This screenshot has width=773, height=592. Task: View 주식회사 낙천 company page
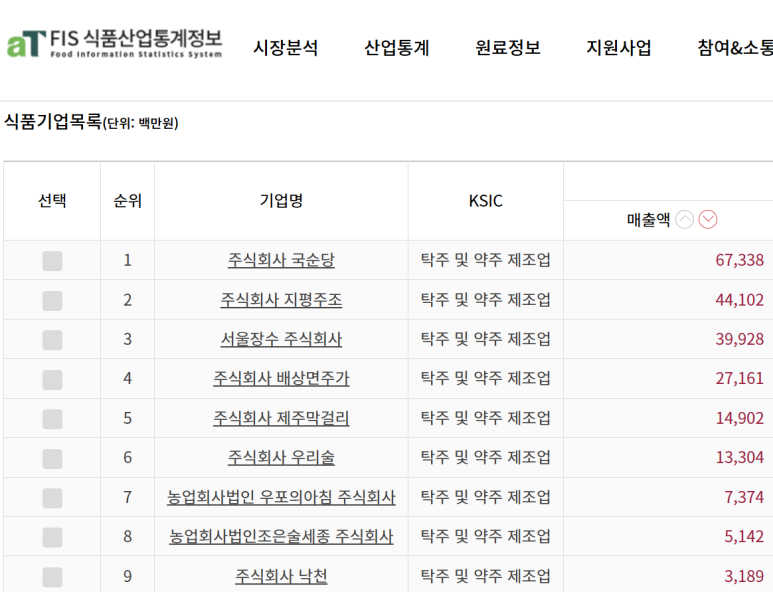(x=281, y=576)
